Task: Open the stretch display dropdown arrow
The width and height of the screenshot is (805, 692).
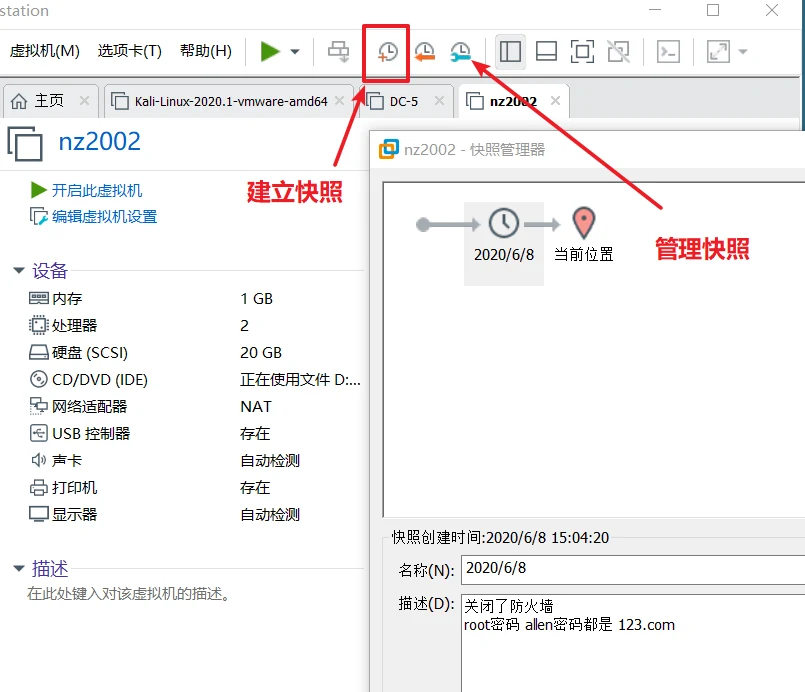Action: (x=742, y=51)
